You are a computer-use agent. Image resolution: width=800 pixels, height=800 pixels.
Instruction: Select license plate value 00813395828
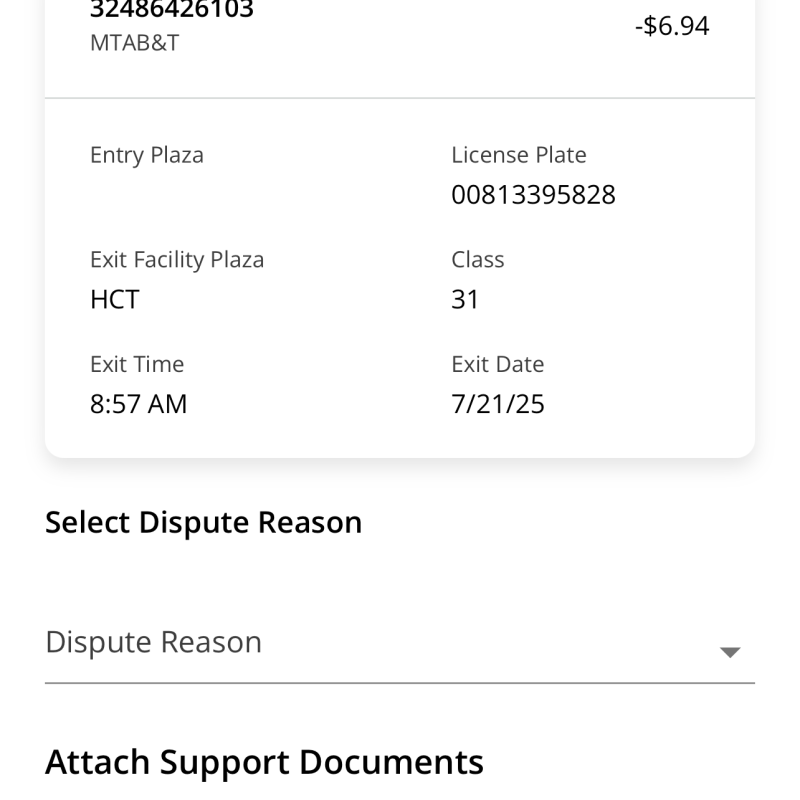[533, 195]
